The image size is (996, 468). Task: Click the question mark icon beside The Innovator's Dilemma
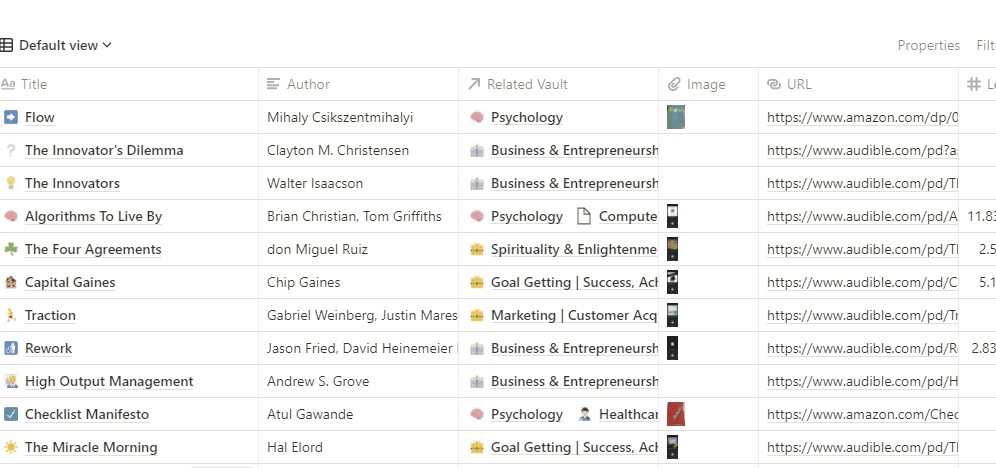coord(11,150)
